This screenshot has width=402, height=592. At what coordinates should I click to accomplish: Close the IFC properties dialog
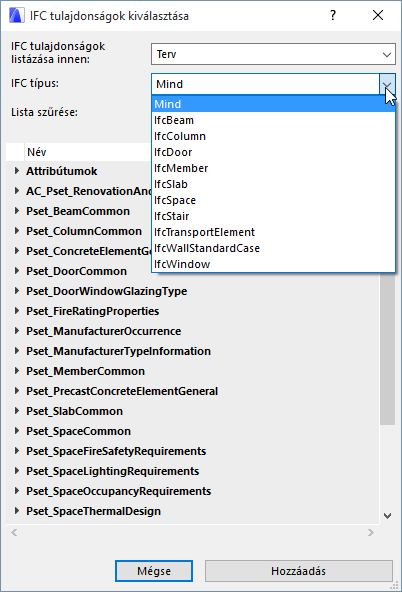coord(377,15)
